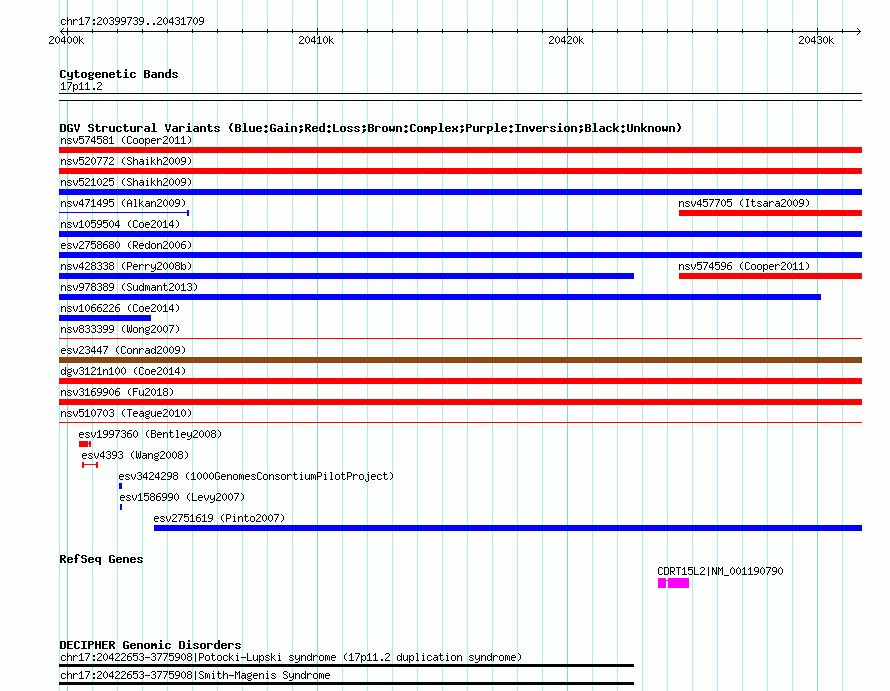Click the 20420k ruler position label
Viewport: 890px width, 691px height.
(566, 40)
